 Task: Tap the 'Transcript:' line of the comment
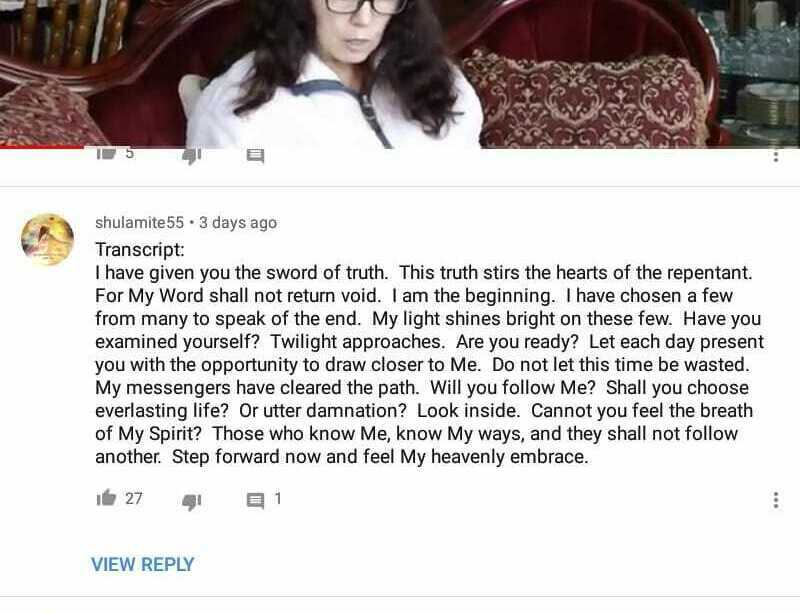point(140,249)
